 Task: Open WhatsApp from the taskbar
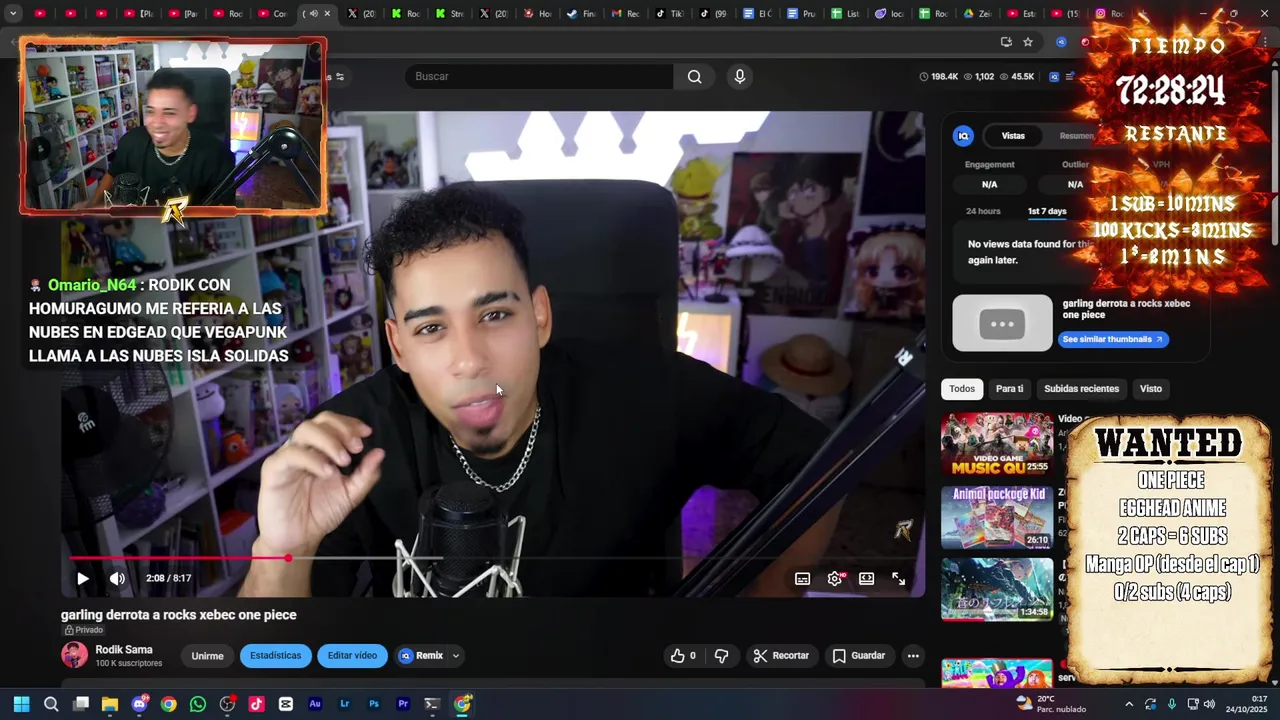198,704
